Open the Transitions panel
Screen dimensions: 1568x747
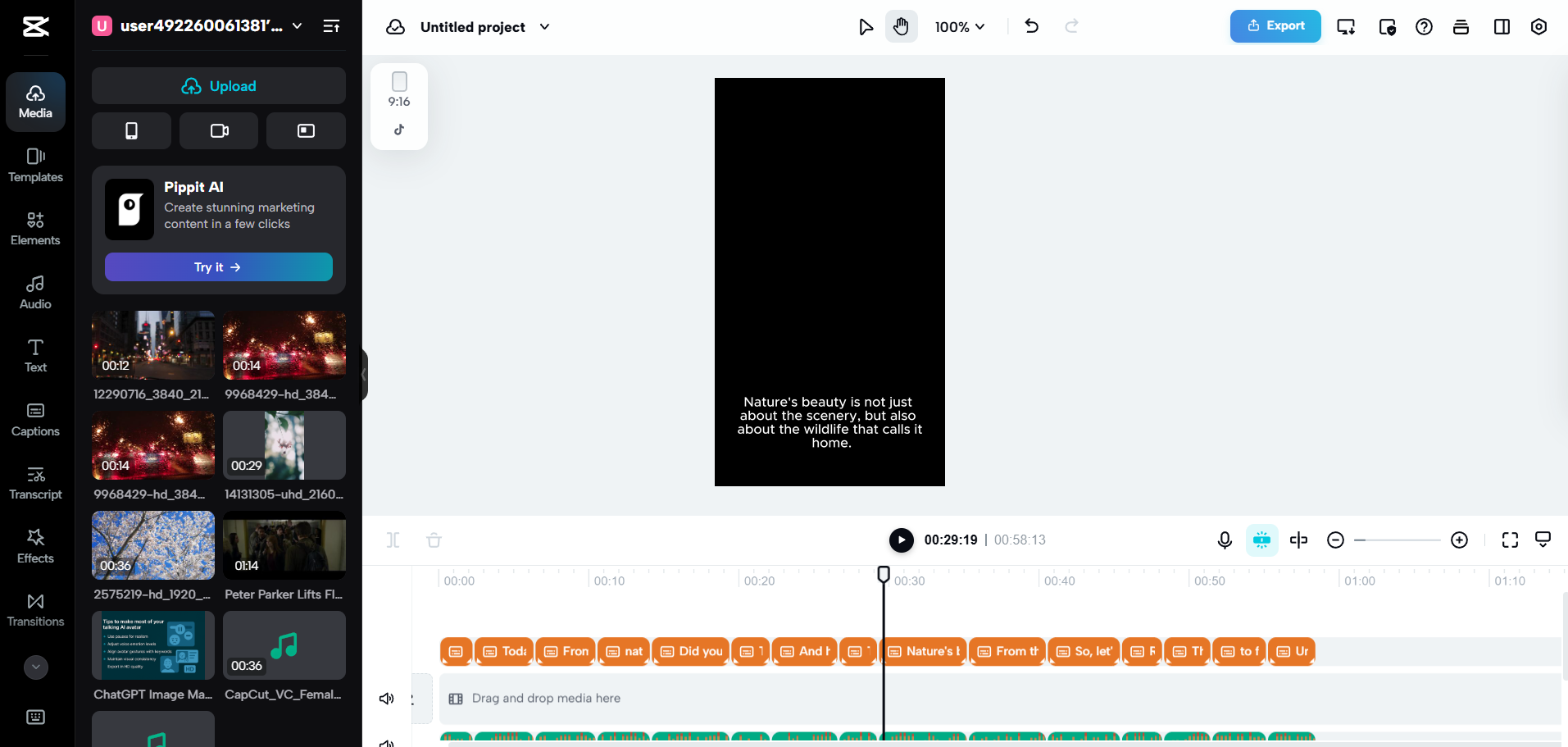pos(35,609)
